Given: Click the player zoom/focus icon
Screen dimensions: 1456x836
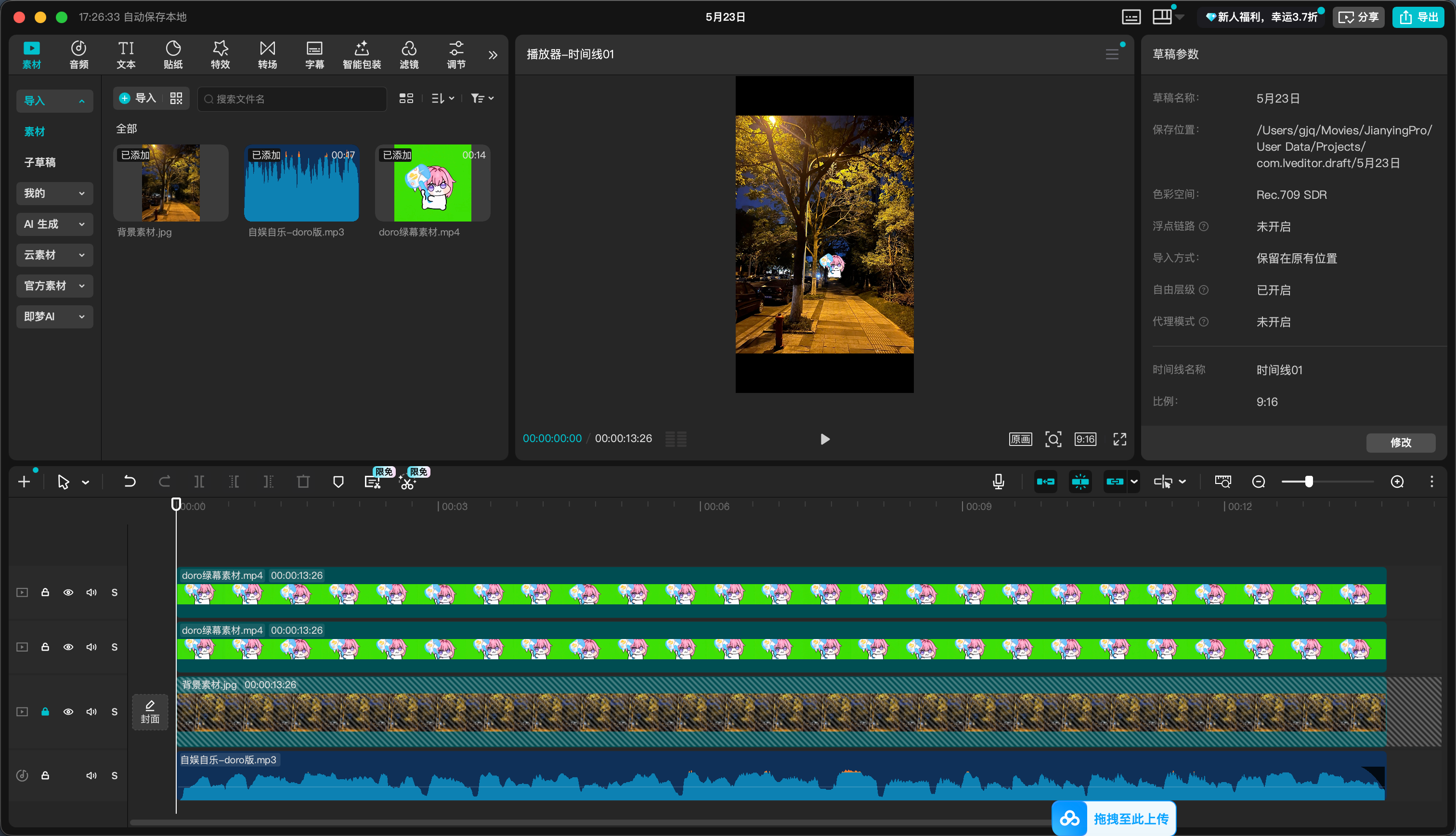Looking at the screenshot, I should tap(1053, 439).
